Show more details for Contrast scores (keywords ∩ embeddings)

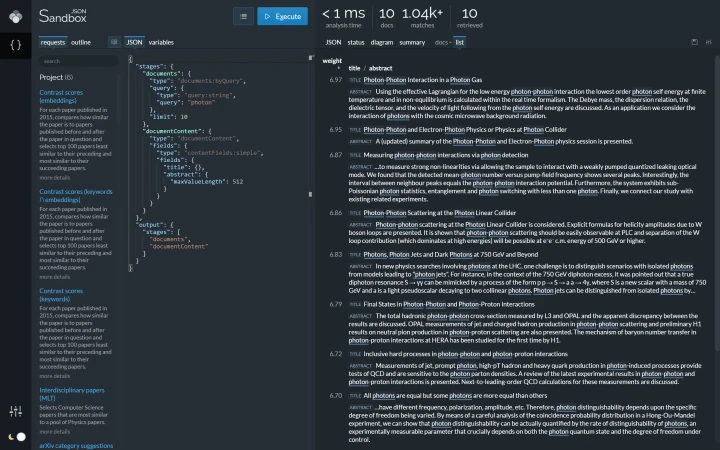click(x=55, y=277)
